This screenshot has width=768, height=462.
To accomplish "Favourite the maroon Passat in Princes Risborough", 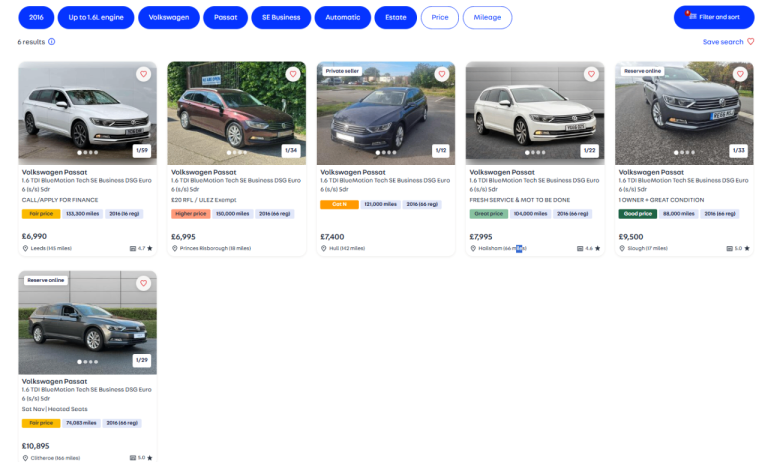I will click(293, 74).
